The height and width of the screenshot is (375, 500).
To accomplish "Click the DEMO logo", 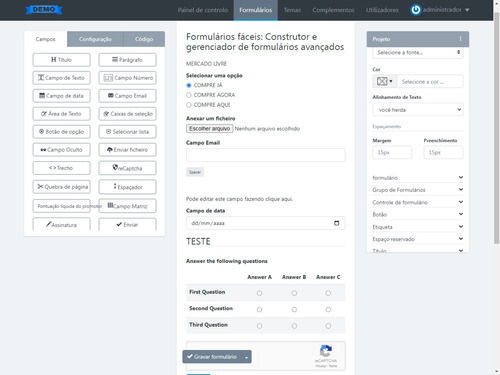I will coord(44,10).
